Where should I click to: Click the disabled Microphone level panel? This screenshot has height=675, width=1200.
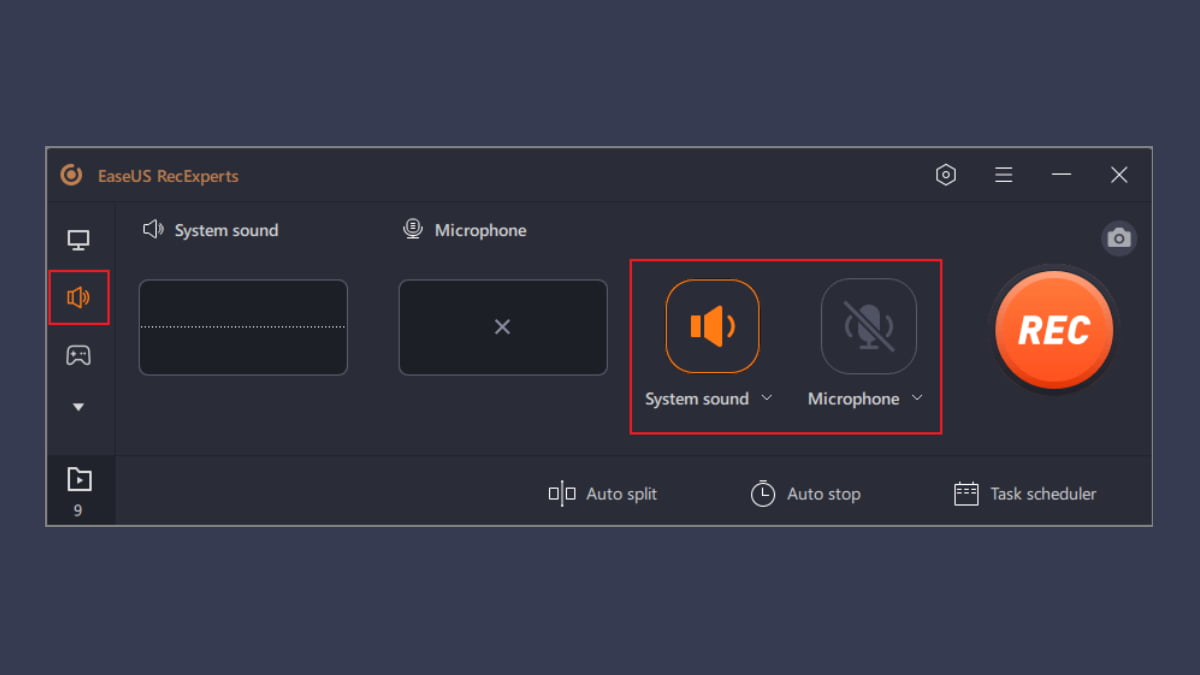[502, 327]
